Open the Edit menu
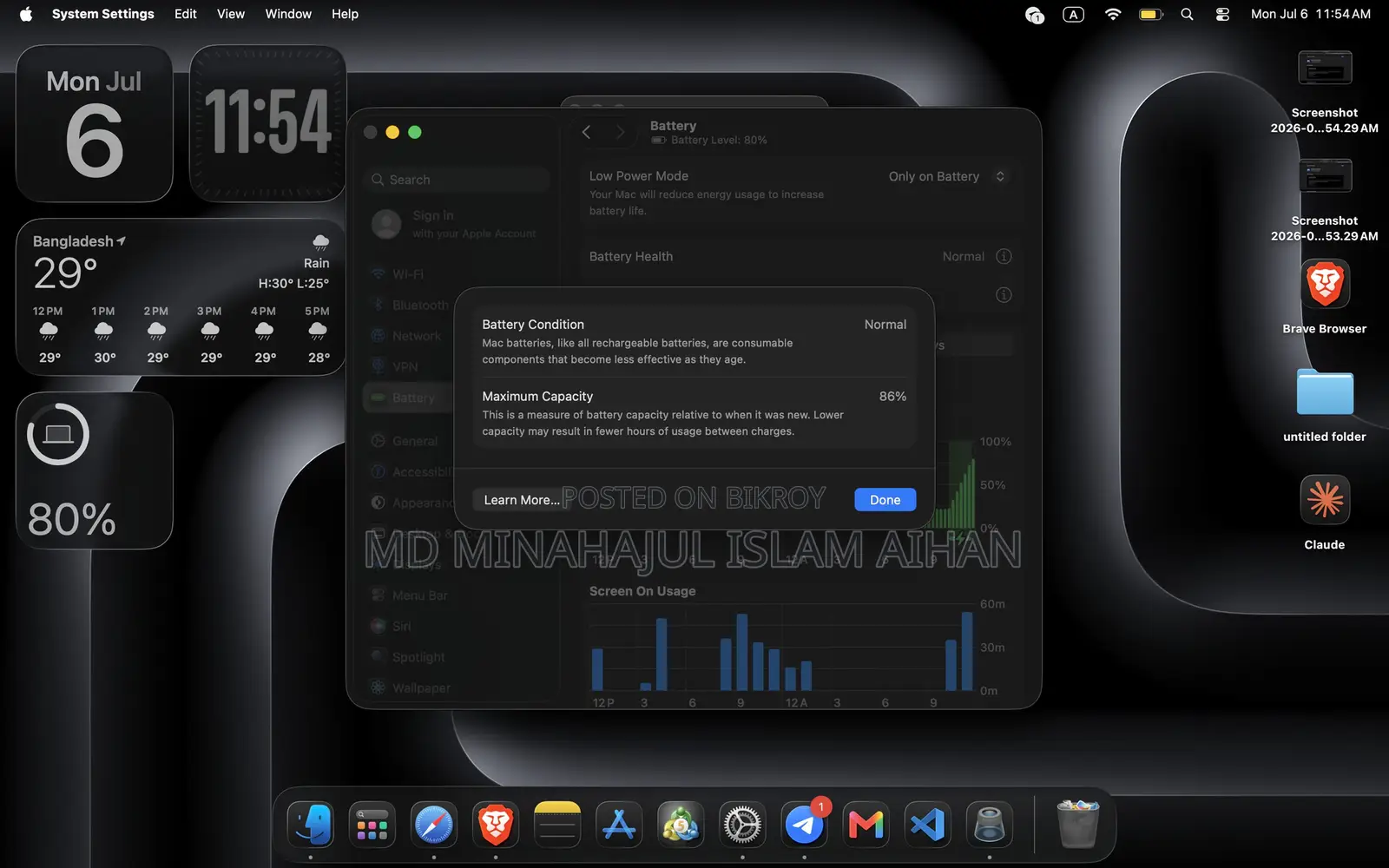The image size is (1389, 868). click(185, 14)
